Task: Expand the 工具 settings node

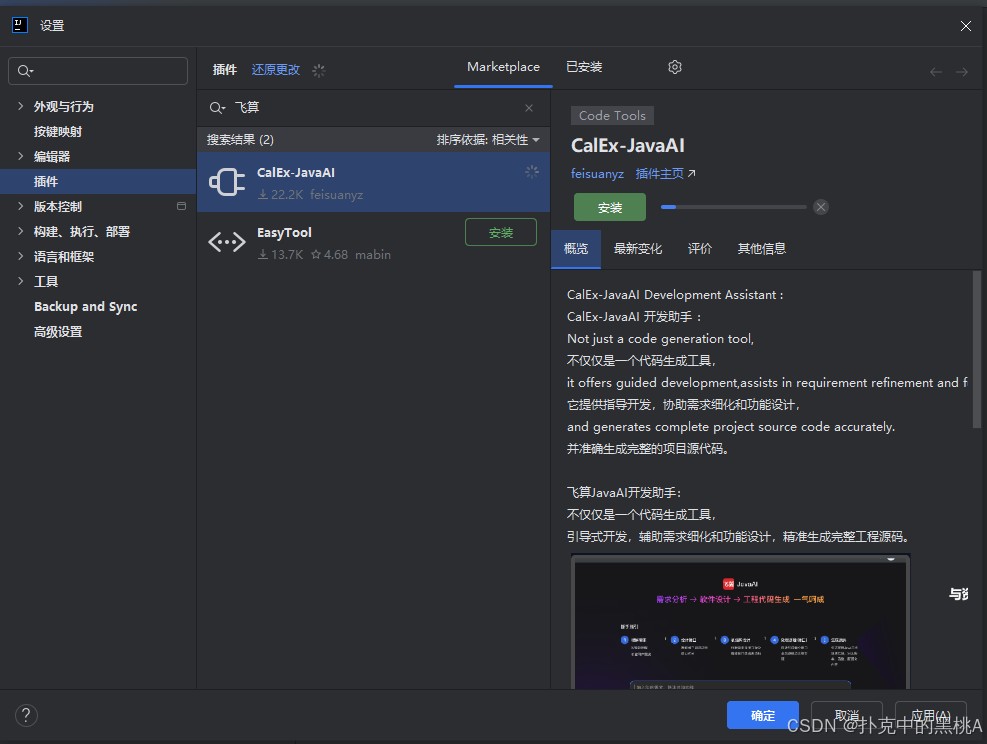Action: click(x=21, y=281)
